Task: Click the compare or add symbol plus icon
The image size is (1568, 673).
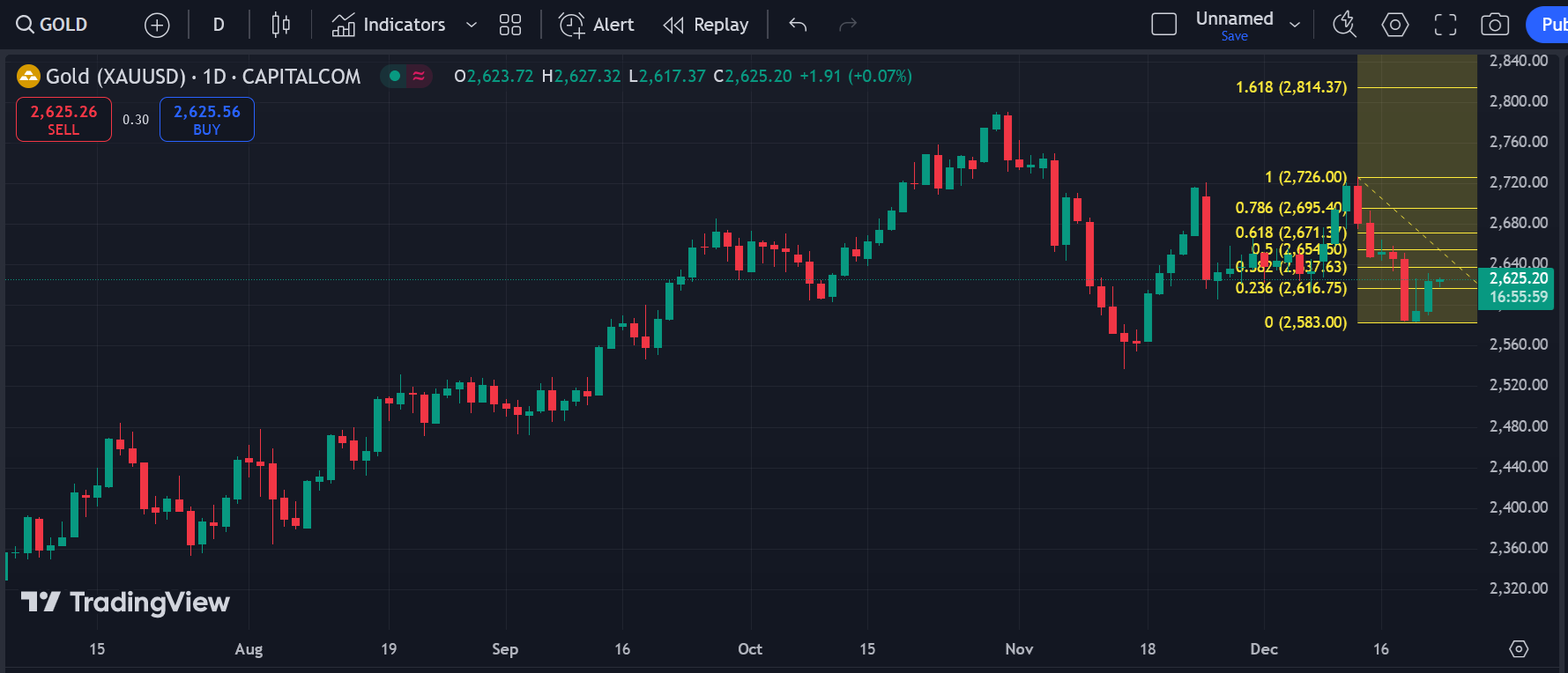Action: pos(157,26)
